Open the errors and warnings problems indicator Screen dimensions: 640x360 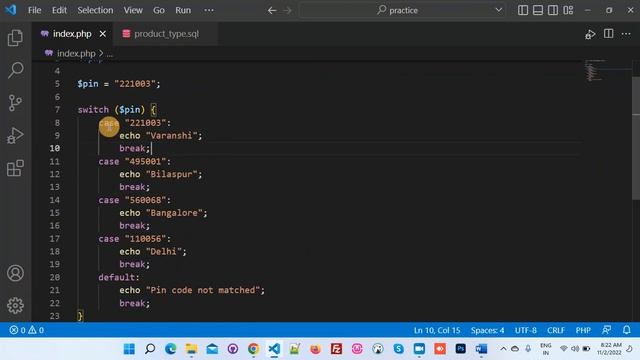[27, 330]
